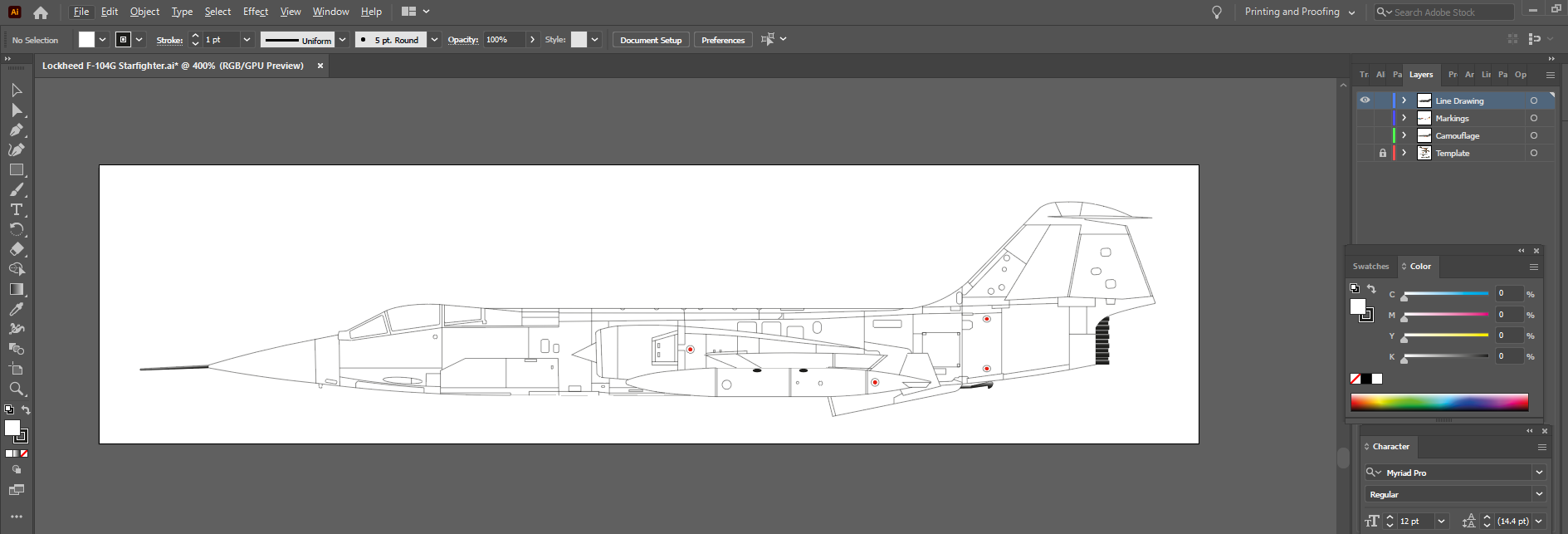Select the Gradient tool
Screen dimensions: 1568x534
pyautogui.click(x=16, y=289)
